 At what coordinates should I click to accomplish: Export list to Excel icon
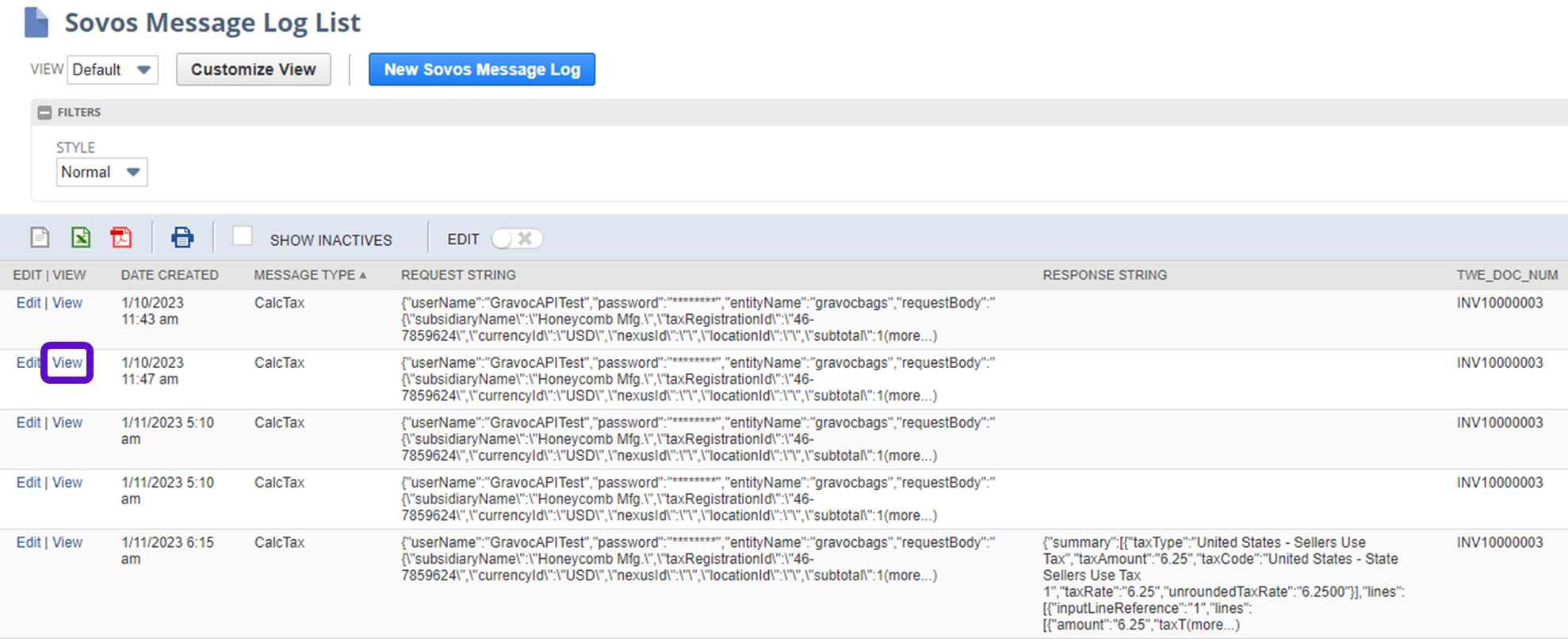pyautogui.click(x=81, y=237)
